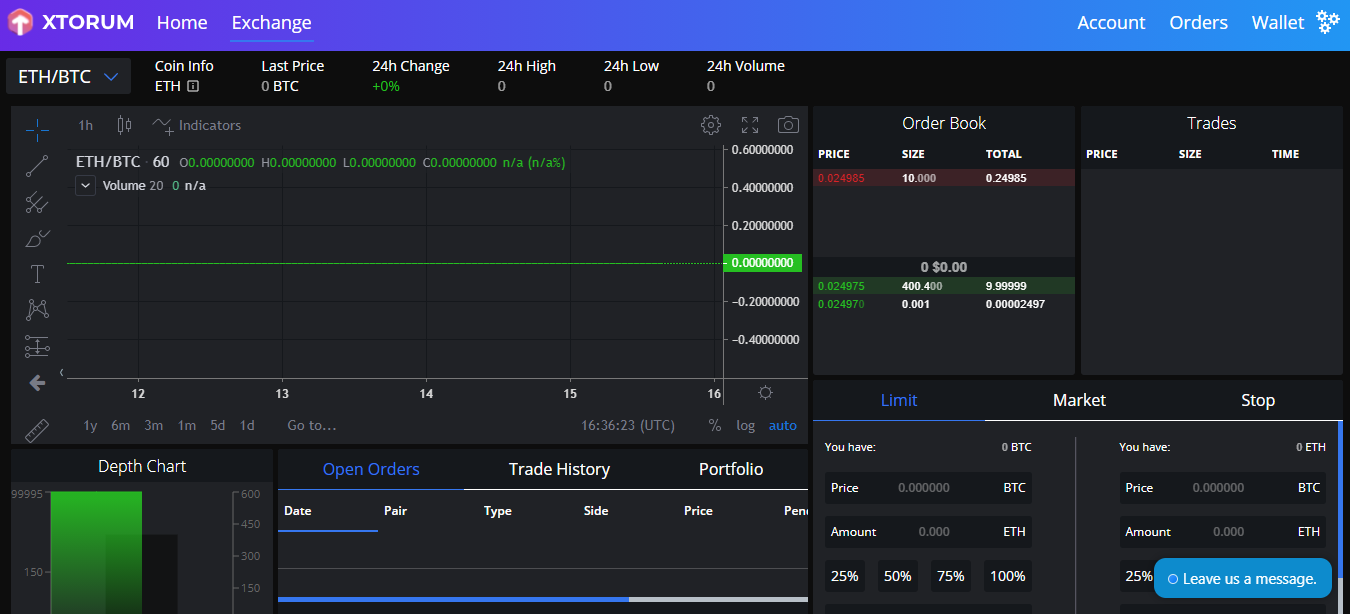Click the buy order at 0.024970
The height and width of the screenshot is (614, 1350).
944,304
